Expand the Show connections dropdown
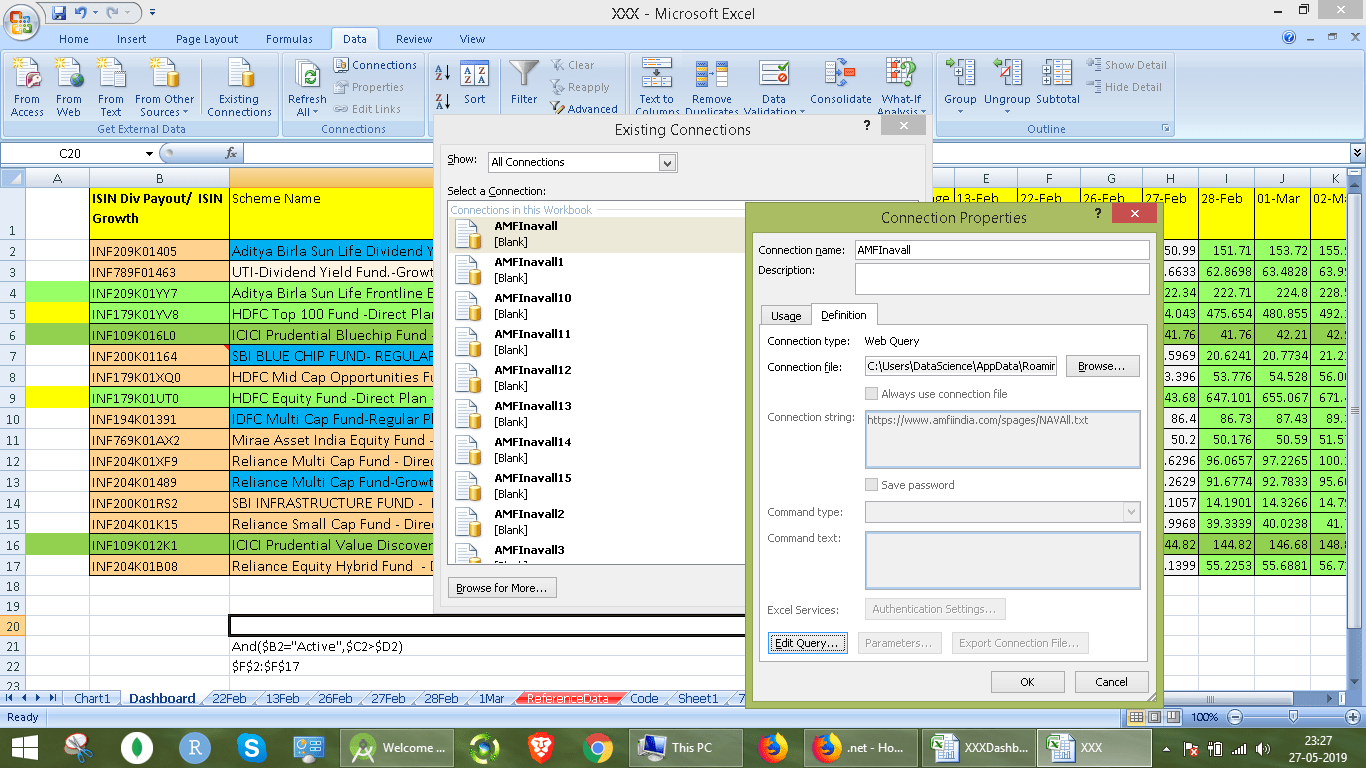 coord(668,162)
